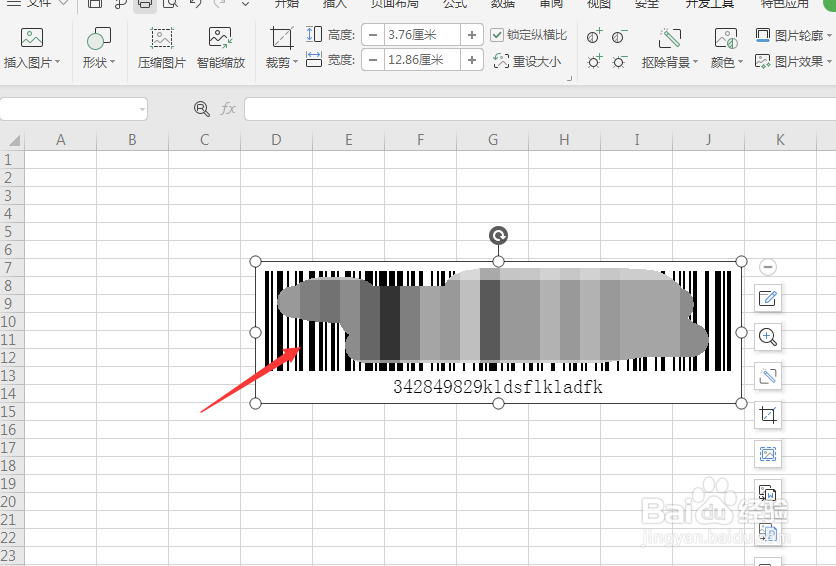Screen dimensions: 836x566
Task: Decrease picture contrast icon
Action: 619,37
